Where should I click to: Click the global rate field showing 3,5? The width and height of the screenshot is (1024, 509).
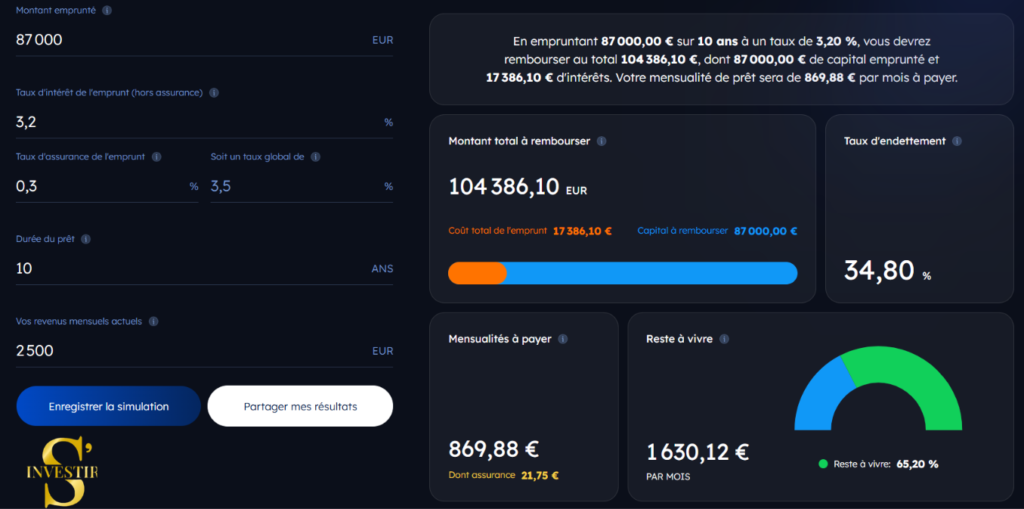pos(302,186)
